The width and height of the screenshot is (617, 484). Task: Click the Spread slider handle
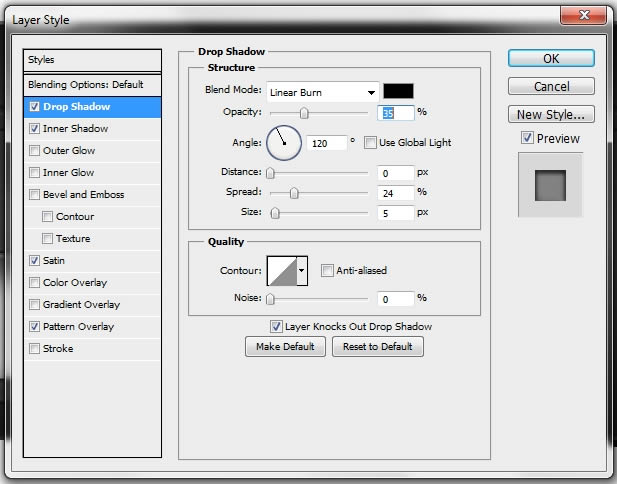[x=294, y=193]
